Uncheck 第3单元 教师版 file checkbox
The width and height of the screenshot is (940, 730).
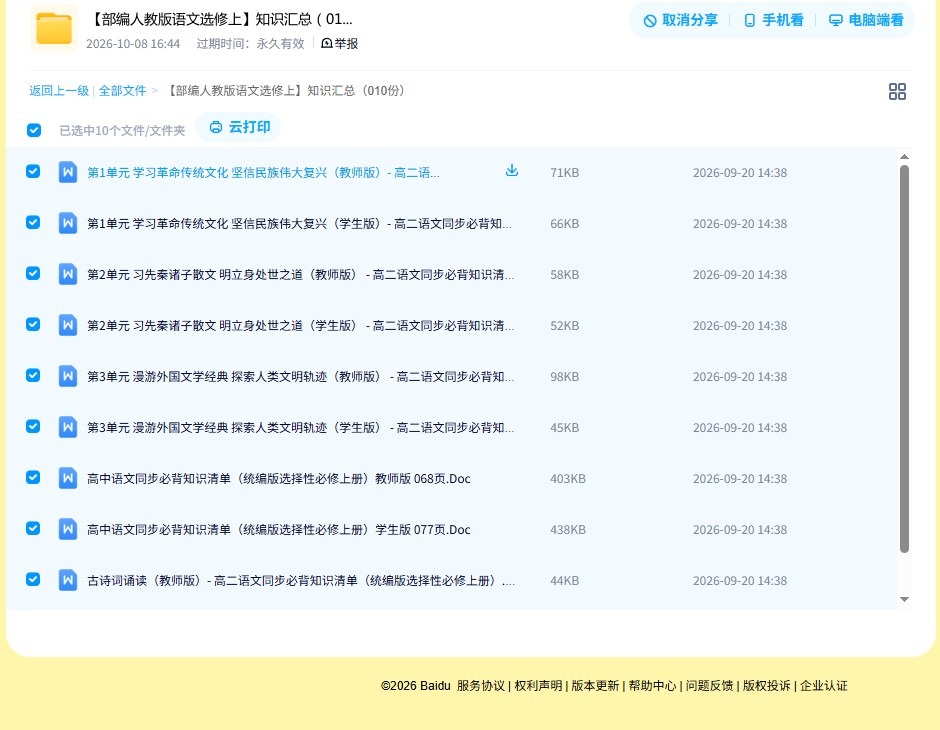[x=33, y=375]
